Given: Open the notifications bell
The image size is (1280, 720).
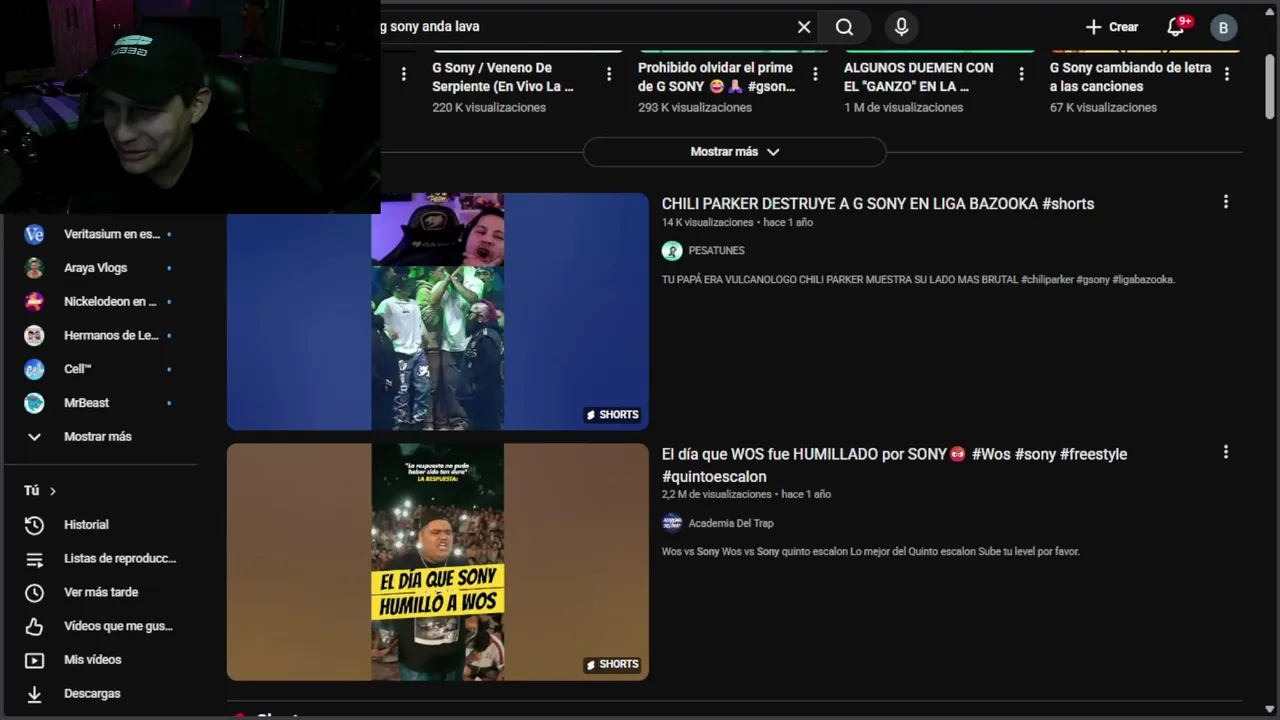Looking at the screenshot, I should click(1177, 27).
